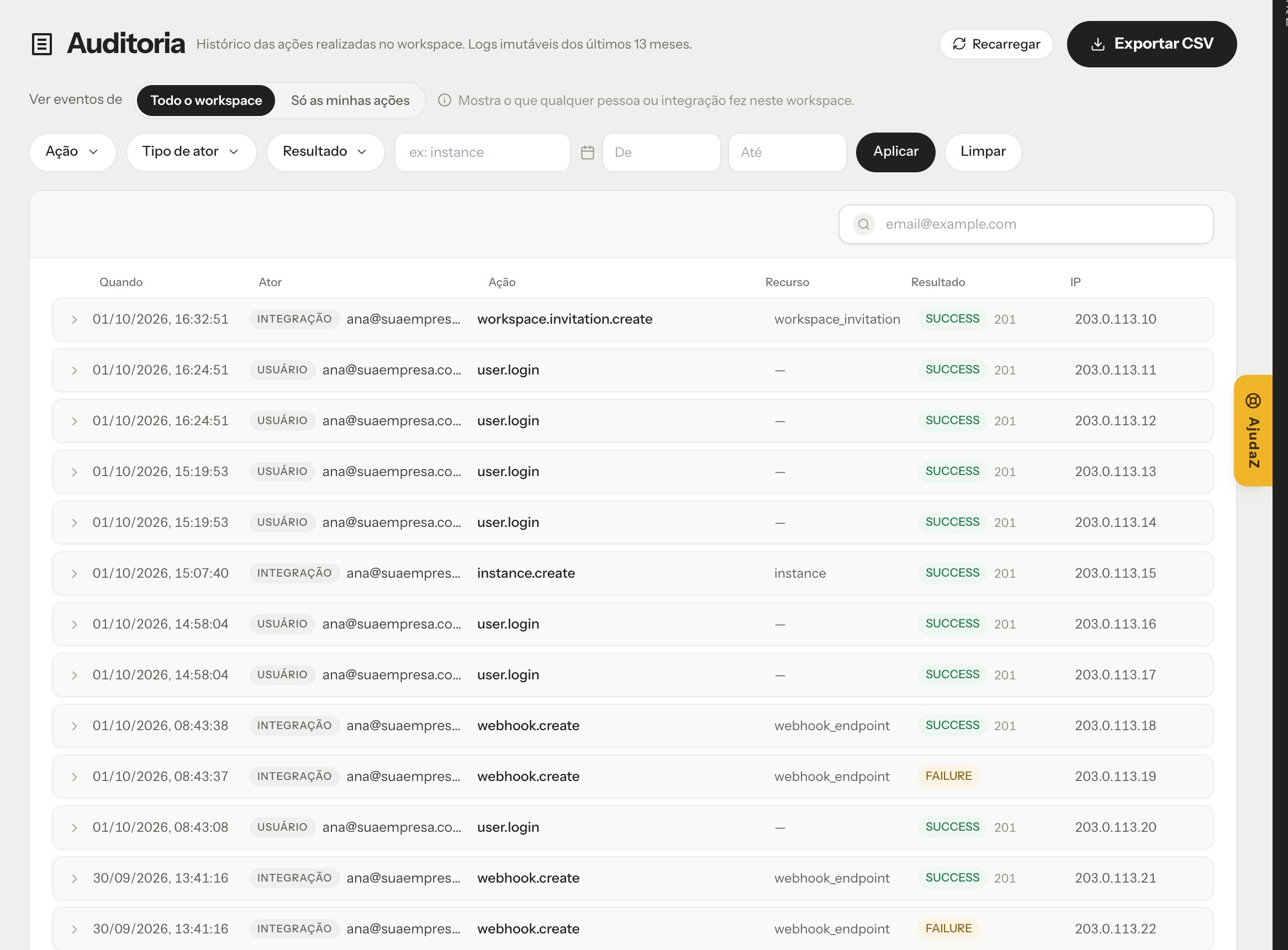Click the ex: instance resource field
This screenshot has height=950, width=1288.
[482, 152]
